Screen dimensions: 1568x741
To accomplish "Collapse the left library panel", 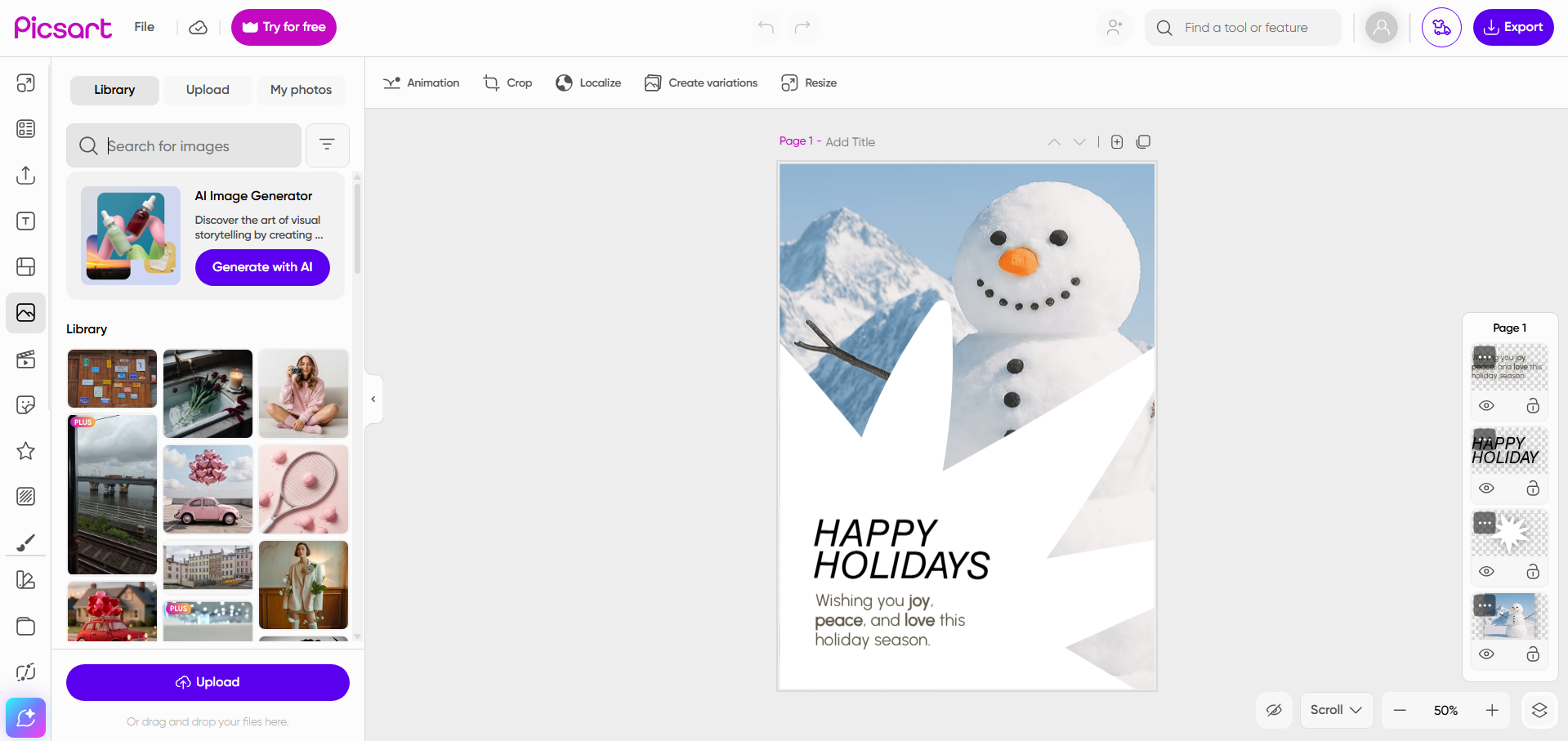I will tap(373, 400).
